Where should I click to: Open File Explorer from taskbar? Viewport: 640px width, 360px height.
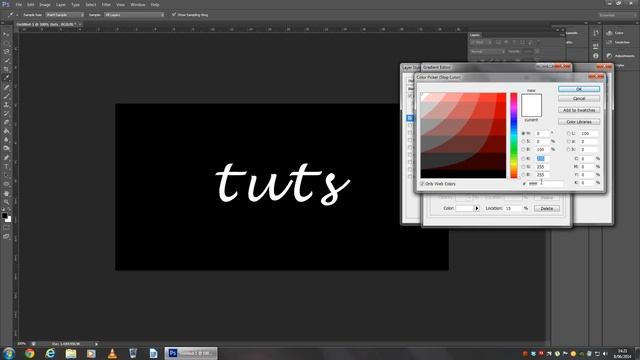click(71, 353)
